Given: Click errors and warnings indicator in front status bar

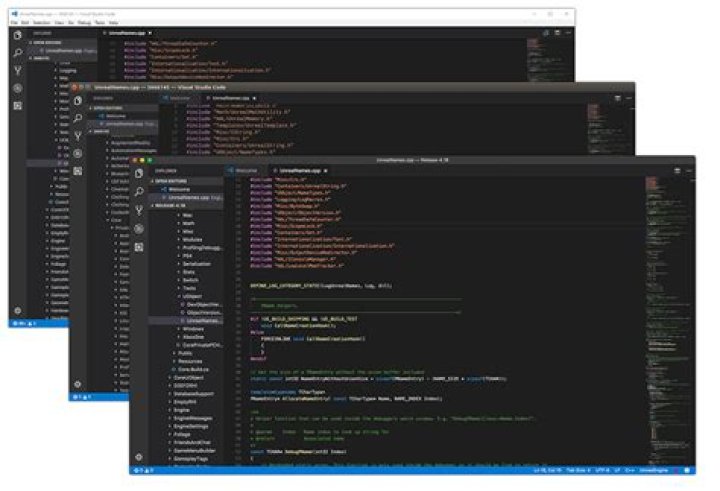Looking at the screenshot, I should pos(144,470).
